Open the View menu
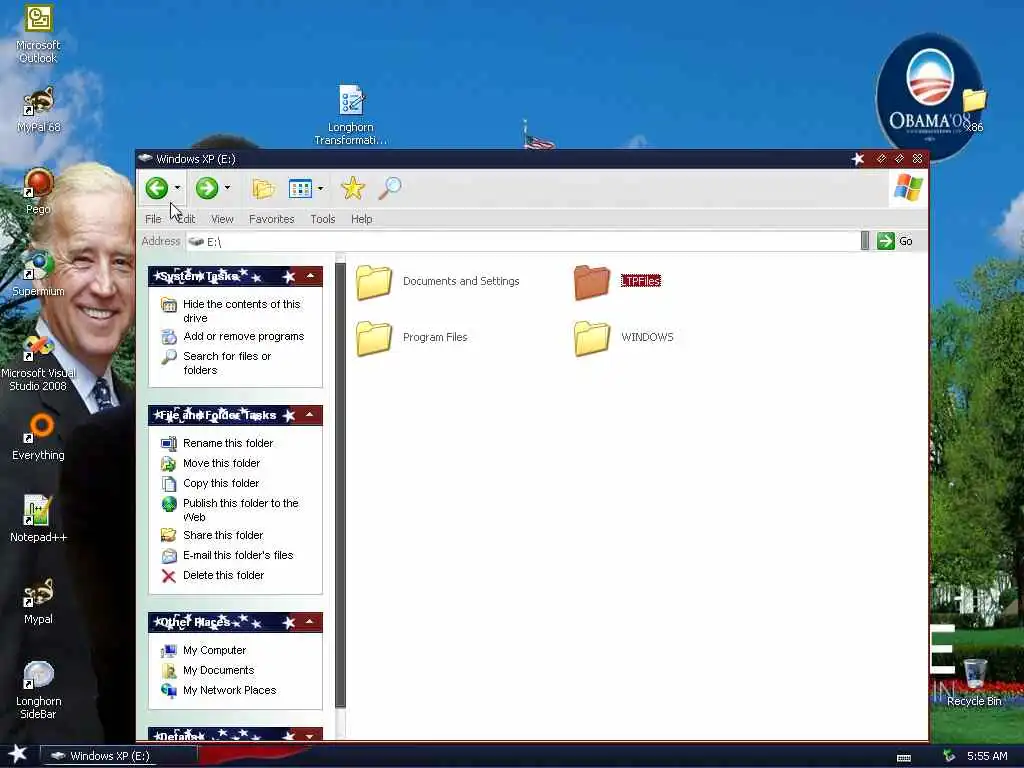This screenshot has height=768, width=1024. click(222, 219)
